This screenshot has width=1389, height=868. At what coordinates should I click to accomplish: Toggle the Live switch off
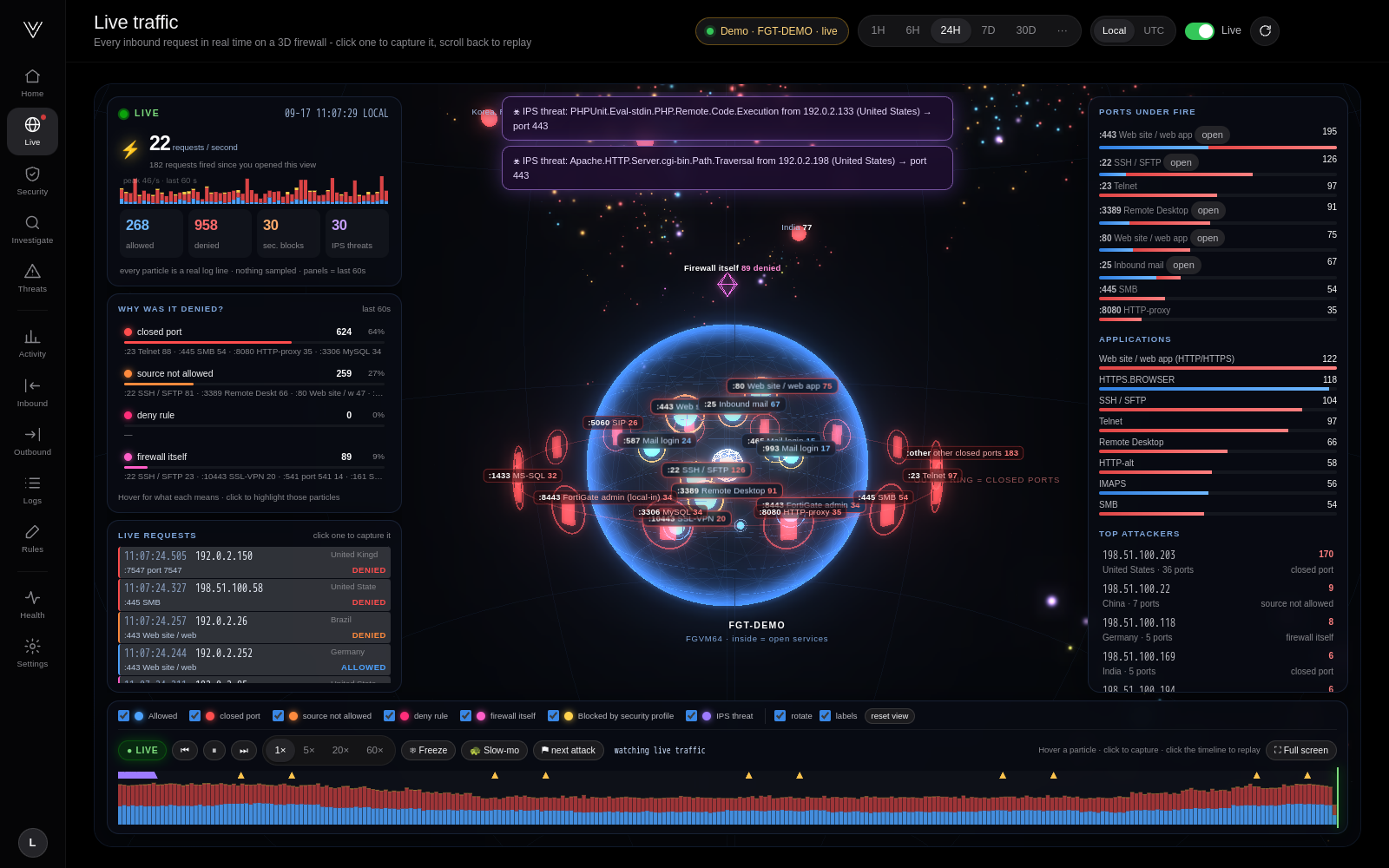(1200, 30)
